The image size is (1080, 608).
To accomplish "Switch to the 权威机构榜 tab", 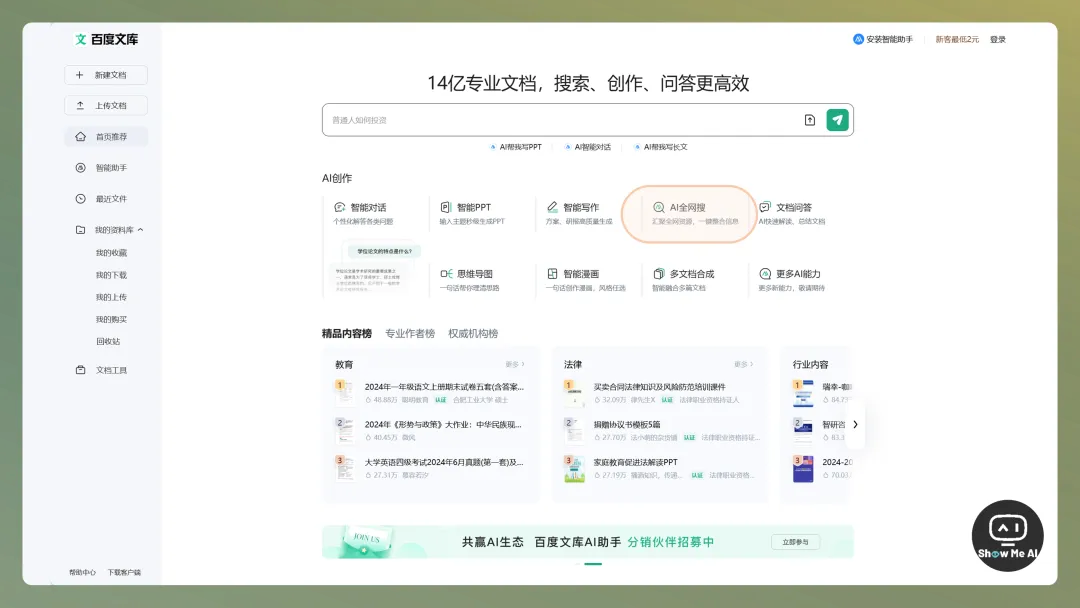I will (473, 333).
